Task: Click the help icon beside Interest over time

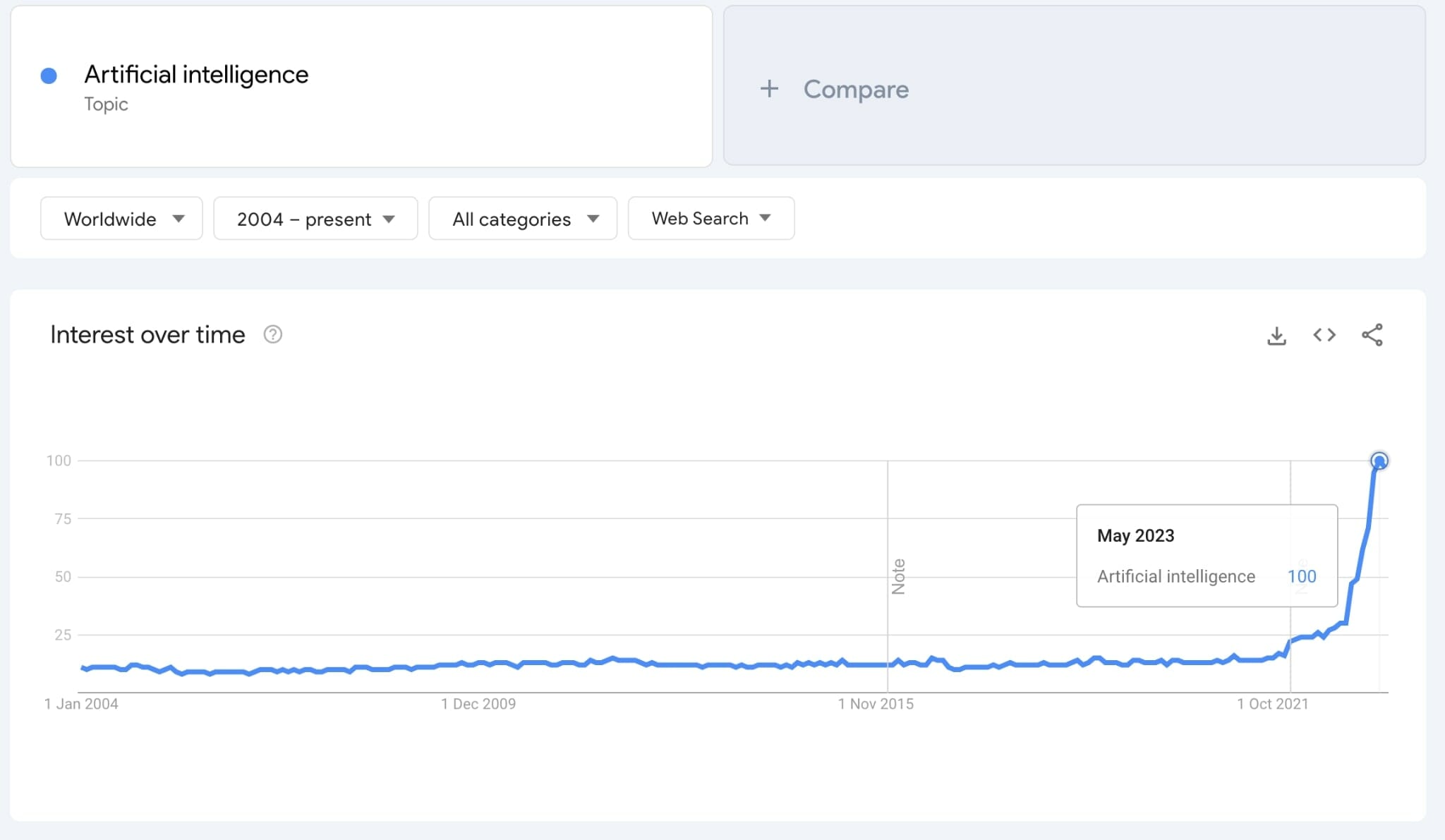Action: pyautogui.click(x=273, y=334)
